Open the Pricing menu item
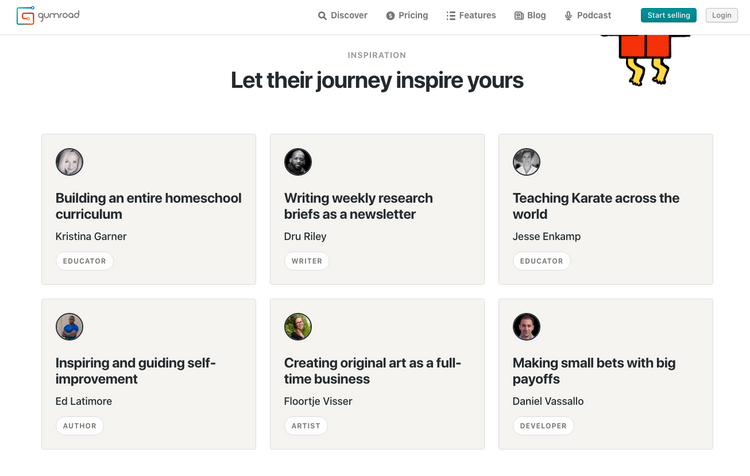Image resolution: width=750 pixels, height=476 pixels. point(407,15)
